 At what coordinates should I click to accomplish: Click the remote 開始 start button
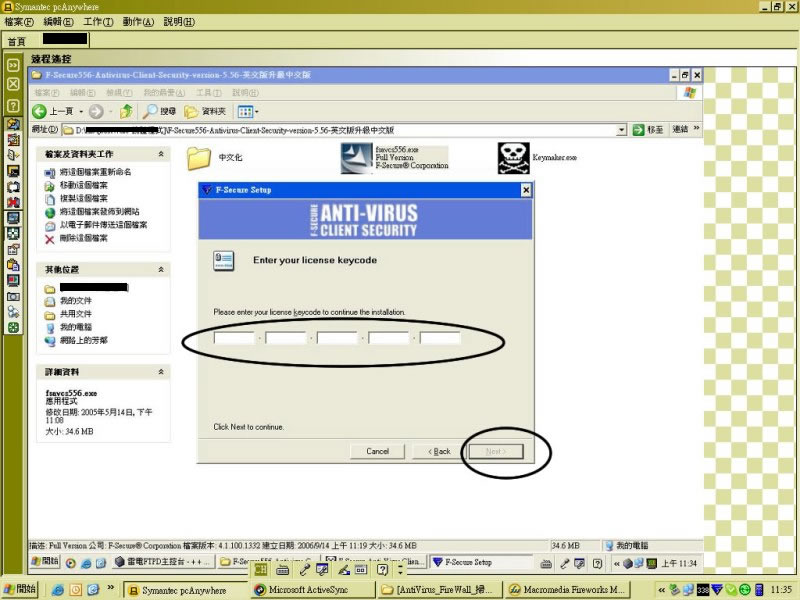45,562
